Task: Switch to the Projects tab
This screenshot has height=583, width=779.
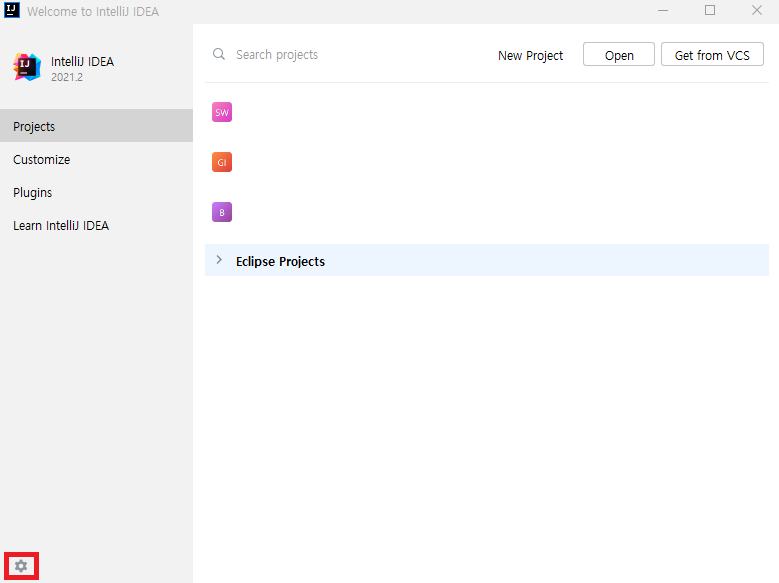Action: point(96,126)
